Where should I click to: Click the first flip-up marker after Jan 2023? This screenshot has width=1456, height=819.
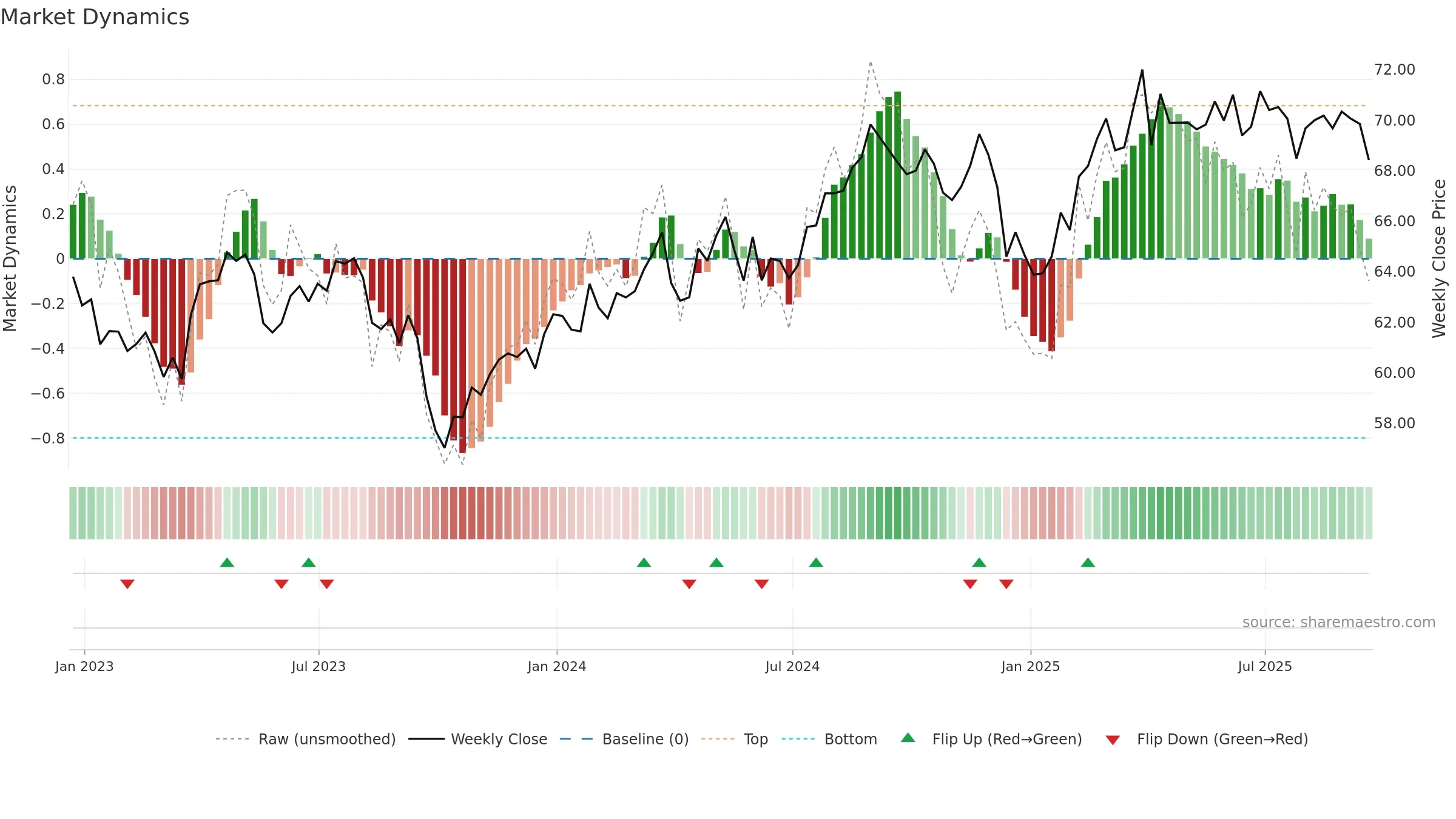point(227,562)
